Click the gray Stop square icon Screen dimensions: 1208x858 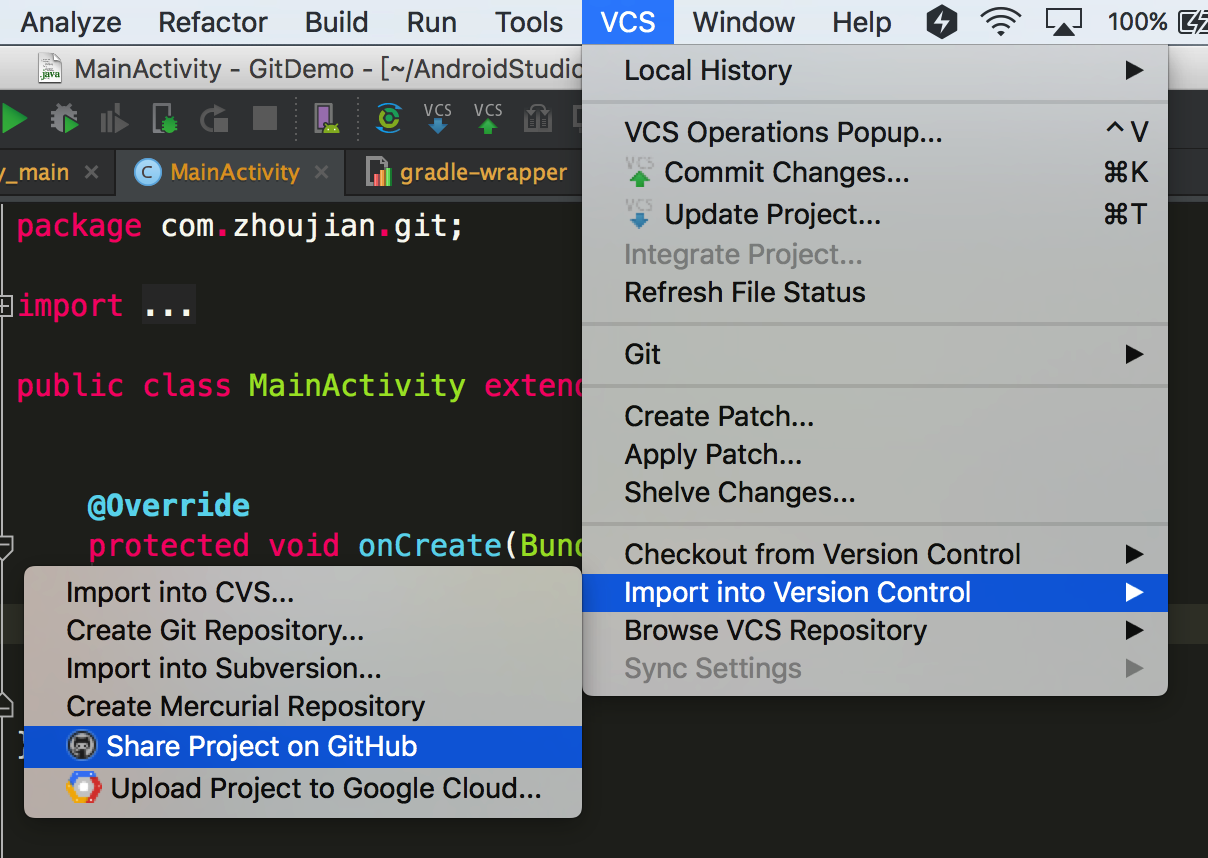[265, 120]
